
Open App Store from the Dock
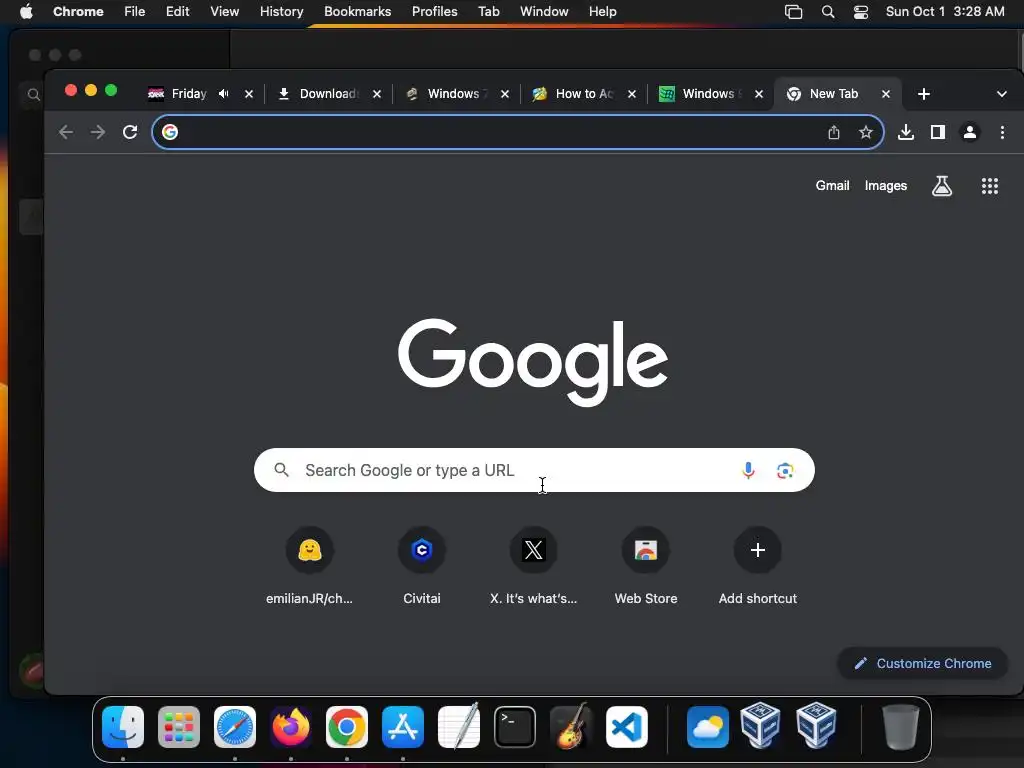pos(403,727)
